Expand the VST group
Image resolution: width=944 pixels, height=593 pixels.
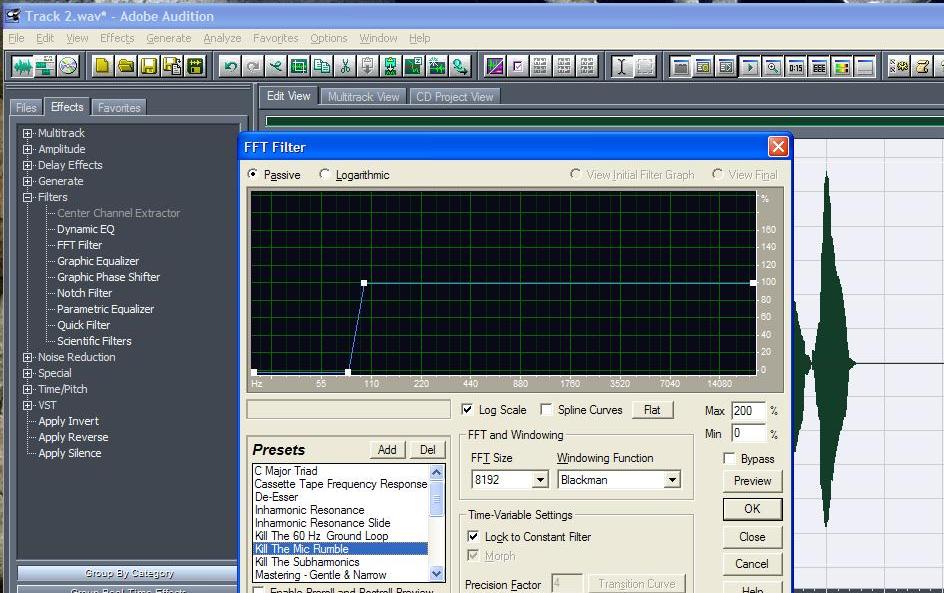pos(27,405)
